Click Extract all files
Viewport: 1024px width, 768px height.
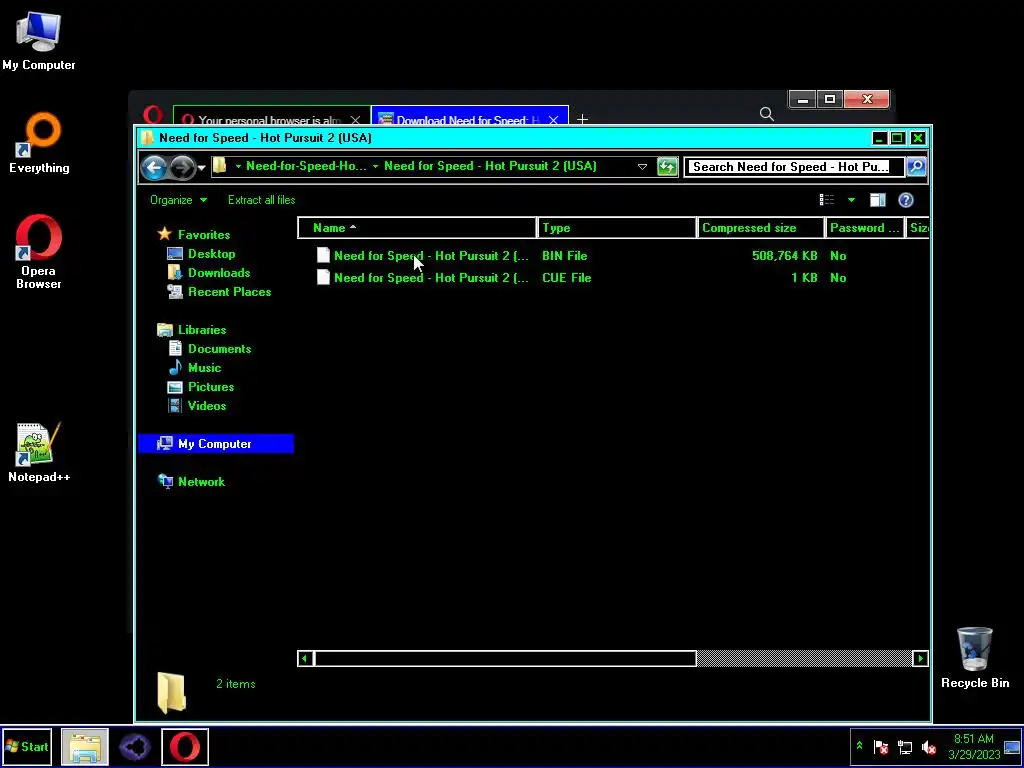pyautogui.click(x=261, y=200)
